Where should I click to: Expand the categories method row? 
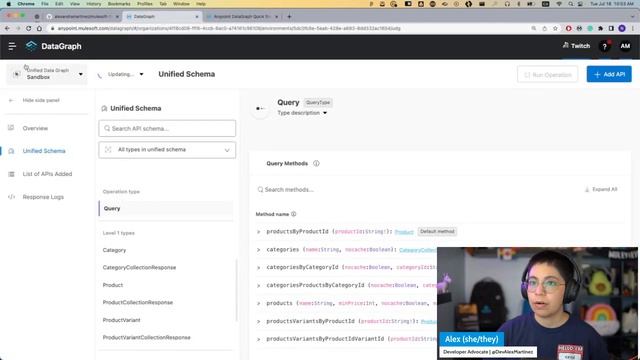pyautogui.click(x=258, y=250)
